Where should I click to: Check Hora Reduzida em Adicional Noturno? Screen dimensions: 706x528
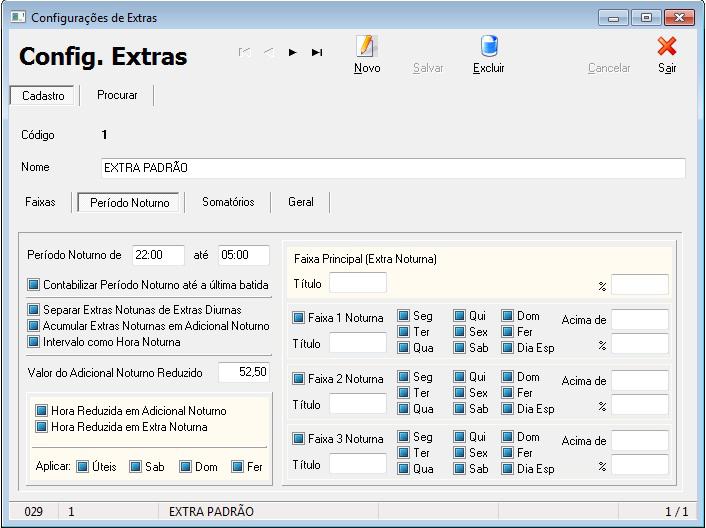pos(42,411)
